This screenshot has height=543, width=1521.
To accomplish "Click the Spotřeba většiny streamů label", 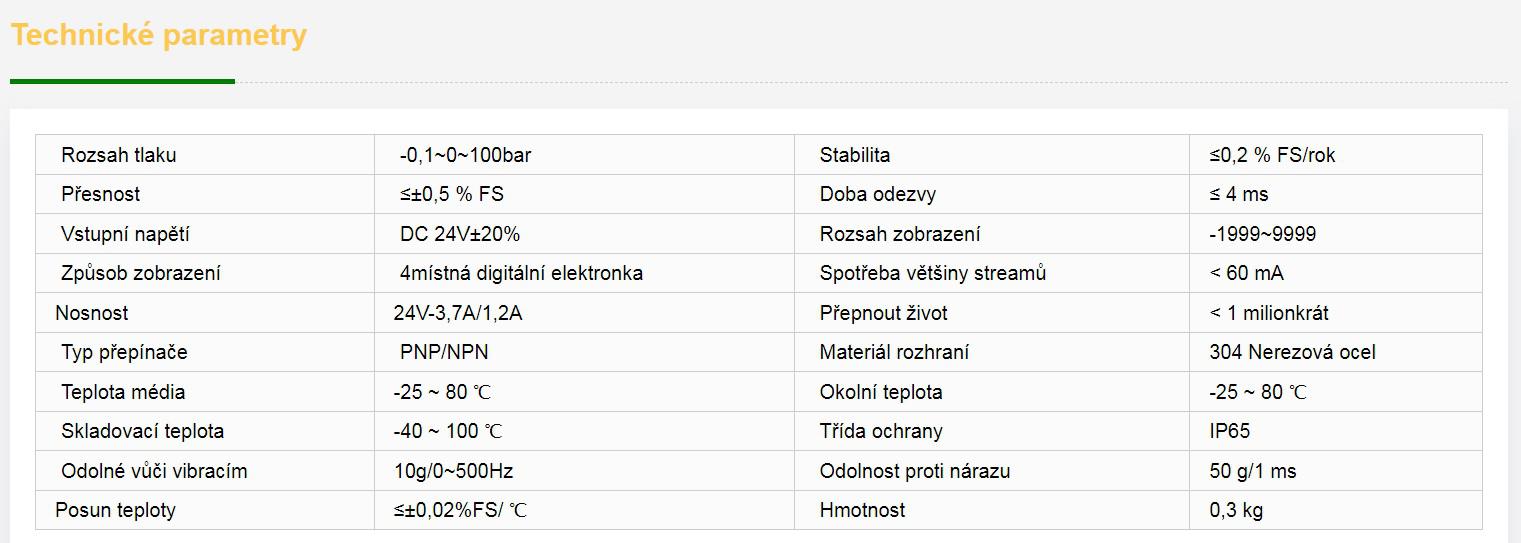I will 932,273.
